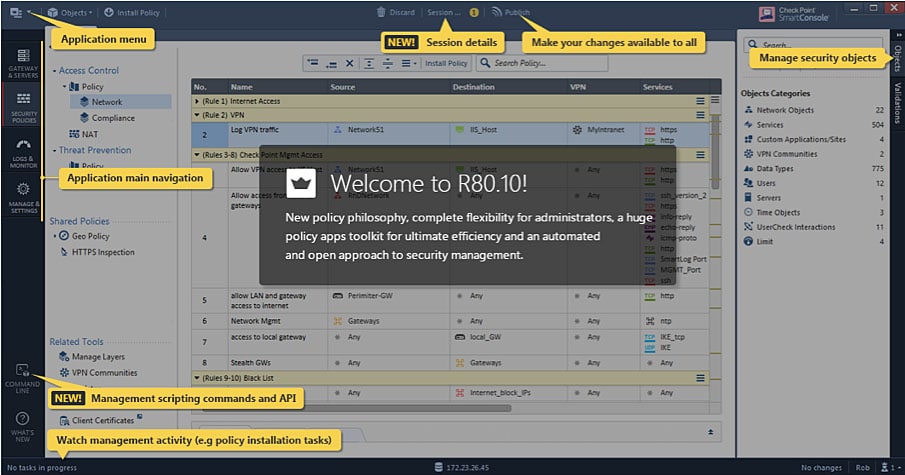Viewport: 905px width, 475px height.
Task: Collapse the Threat Prevention section
Action: click(54, 150)
